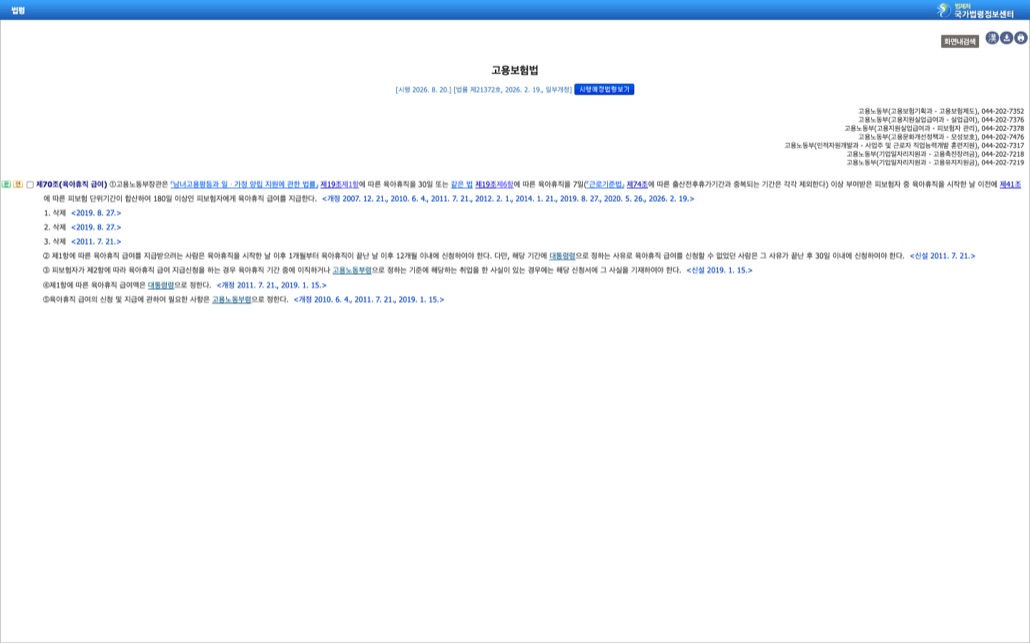Open the 고용노동부령 link in paragraph ③
This screenshot has height=643, width=1030.
coord(352,270)
